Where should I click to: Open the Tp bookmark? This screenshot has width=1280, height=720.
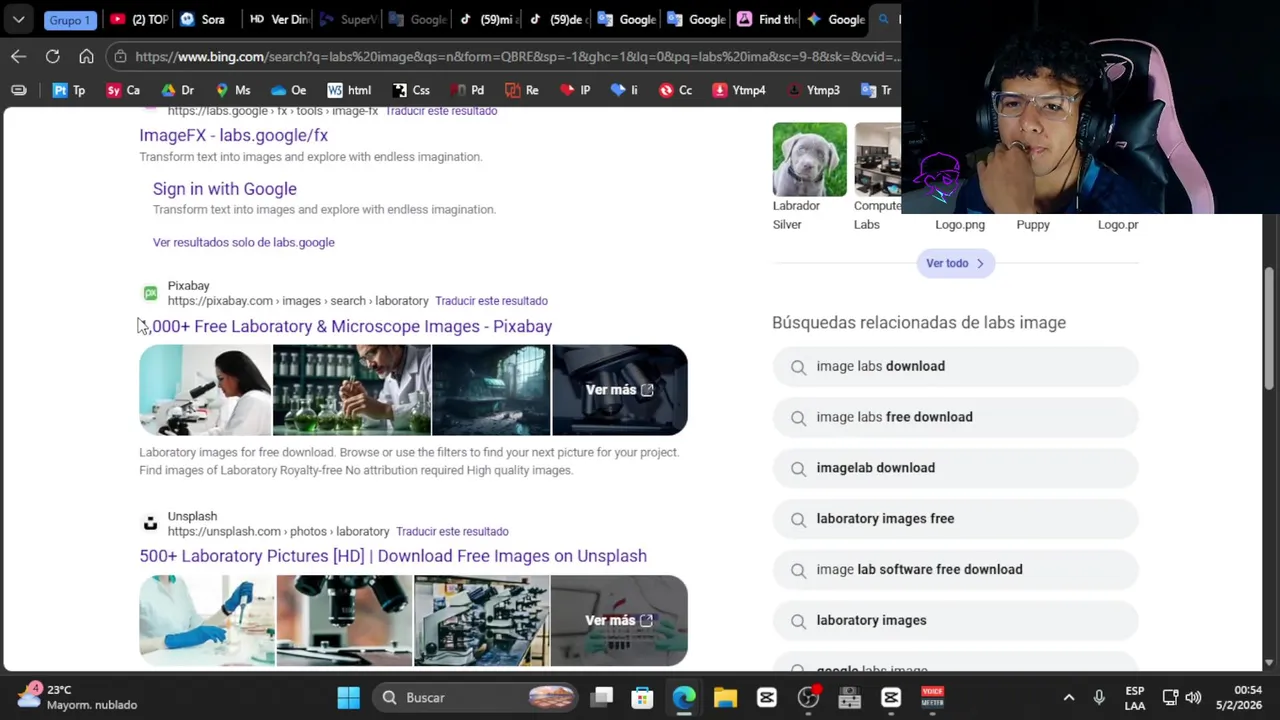pos(69,90)
